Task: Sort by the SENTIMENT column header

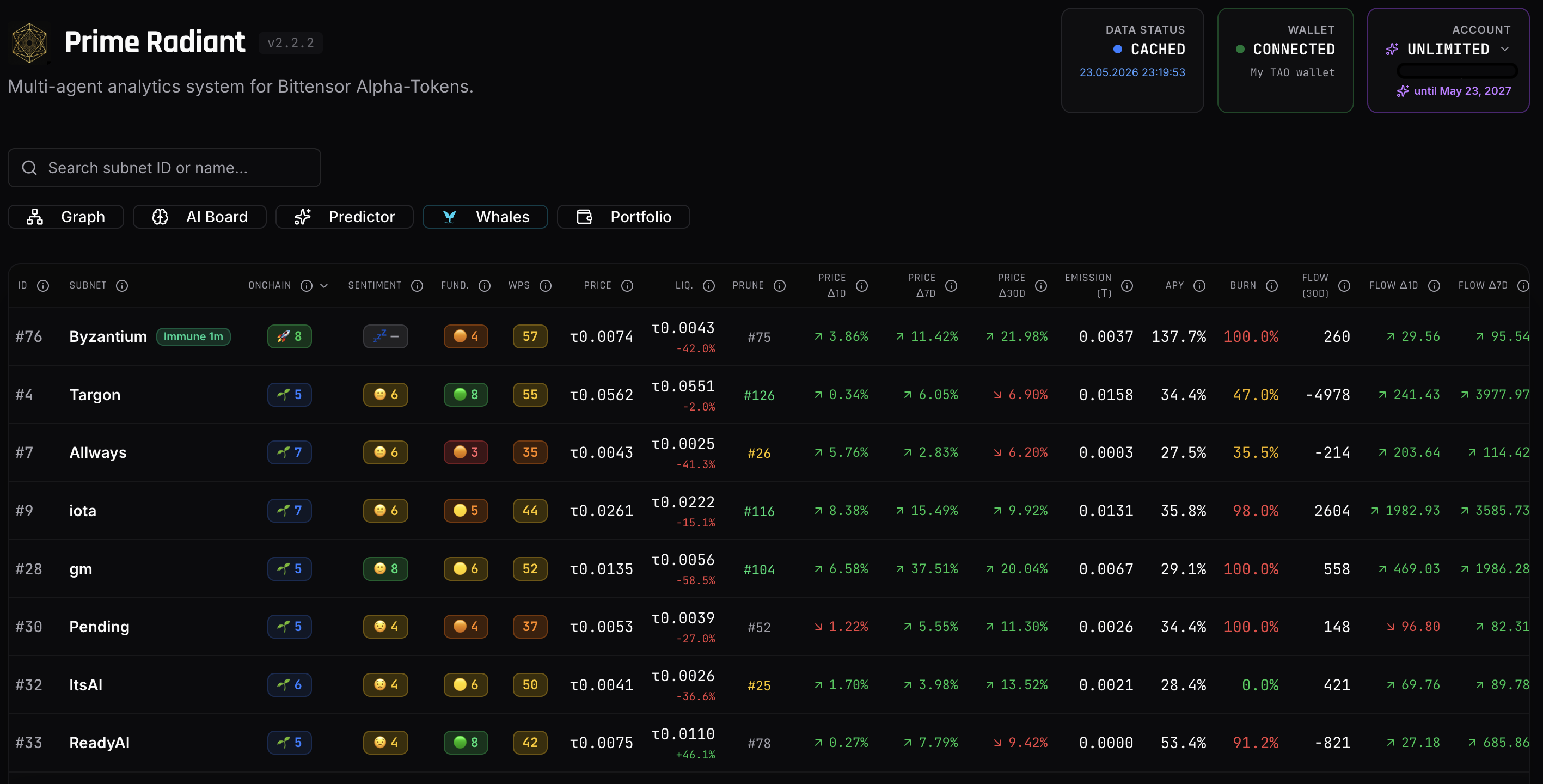Action: click(x=375, y=286)
